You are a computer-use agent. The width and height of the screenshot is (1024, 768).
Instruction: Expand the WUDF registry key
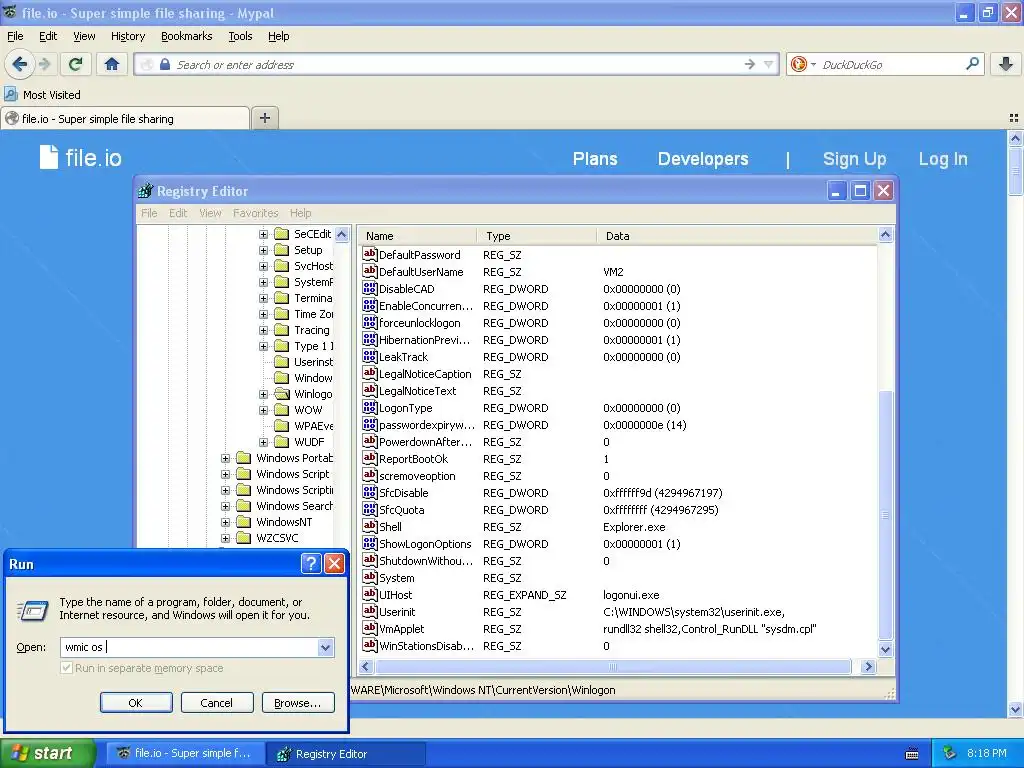(x=263, y=442)
